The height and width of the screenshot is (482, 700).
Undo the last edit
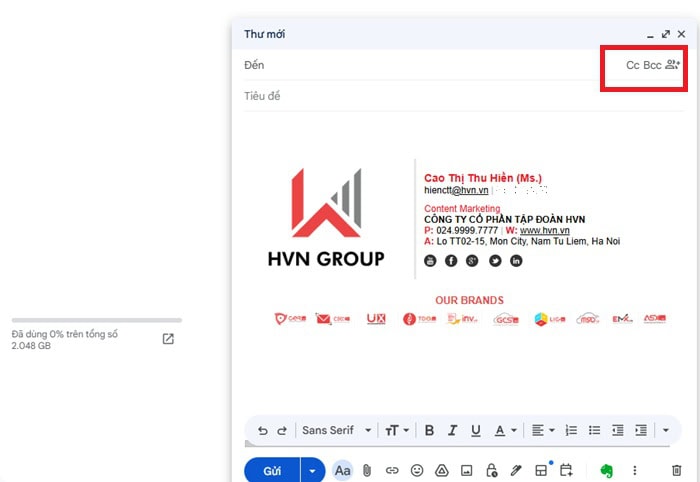[262, 431]
